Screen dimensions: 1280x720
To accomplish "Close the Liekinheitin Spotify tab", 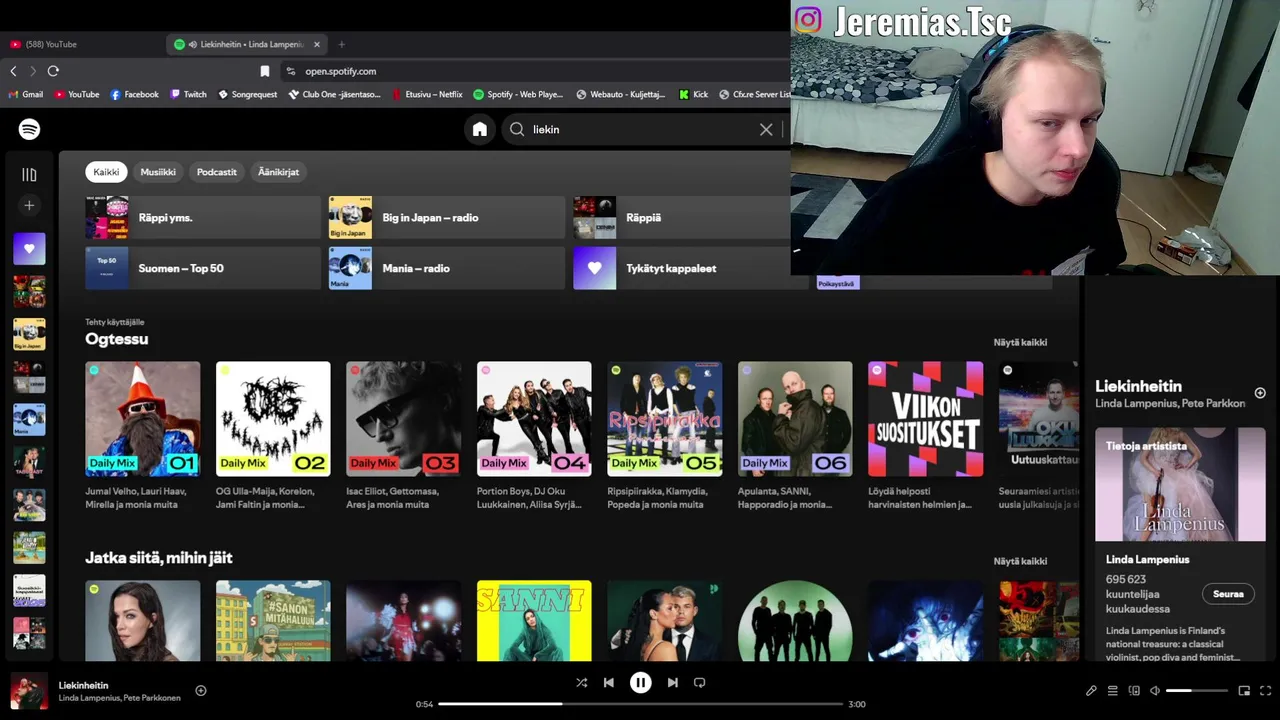I will 317,44.
